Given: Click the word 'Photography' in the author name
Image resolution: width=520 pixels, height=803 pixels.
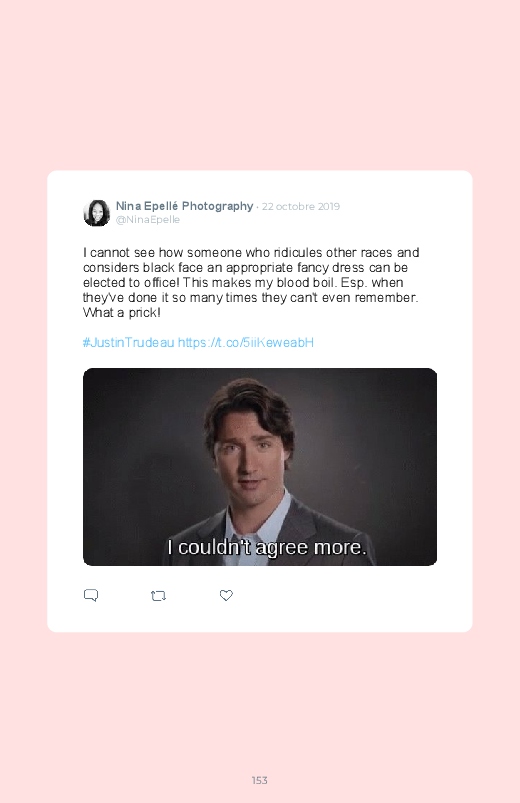Looking at the screenshot, I should (x=218, y=206).
